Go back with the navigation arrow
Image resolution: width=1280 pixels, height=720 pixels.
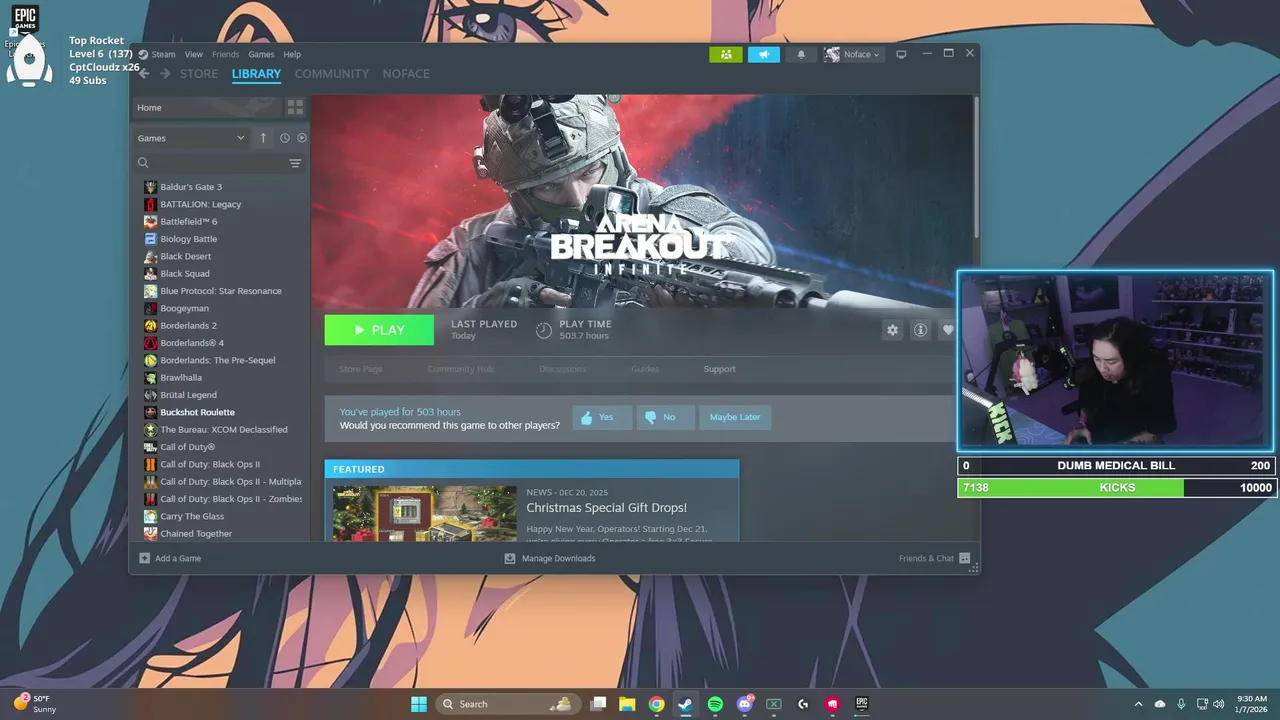click(x=144, y=74)
